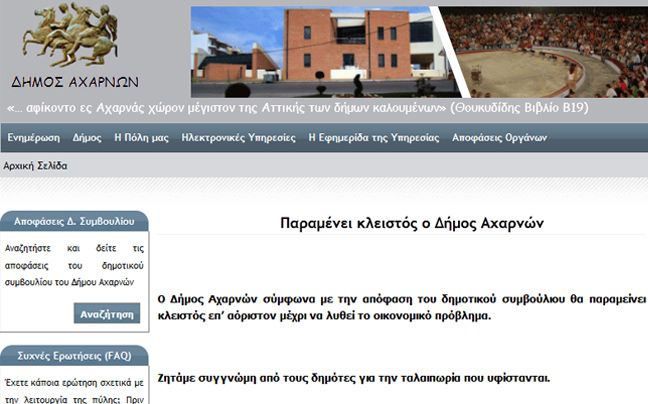This screenshot has height=404, width=648.
Task: Open the brick building banner photo
Action: click(318, 52)
